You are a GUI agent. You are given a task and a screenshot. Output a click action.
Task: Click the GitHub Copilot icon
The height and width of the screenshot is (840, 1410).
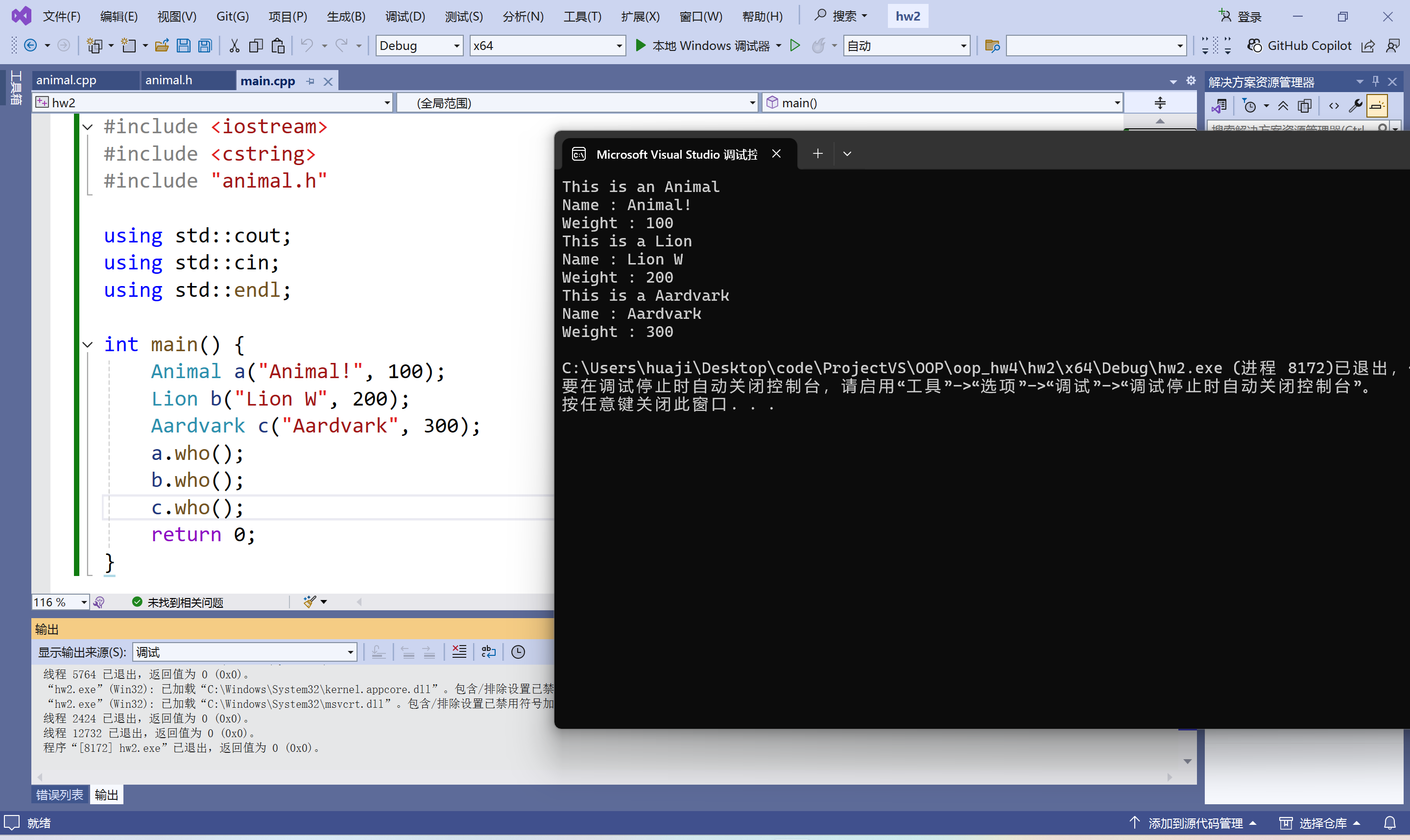[1254, 46]
